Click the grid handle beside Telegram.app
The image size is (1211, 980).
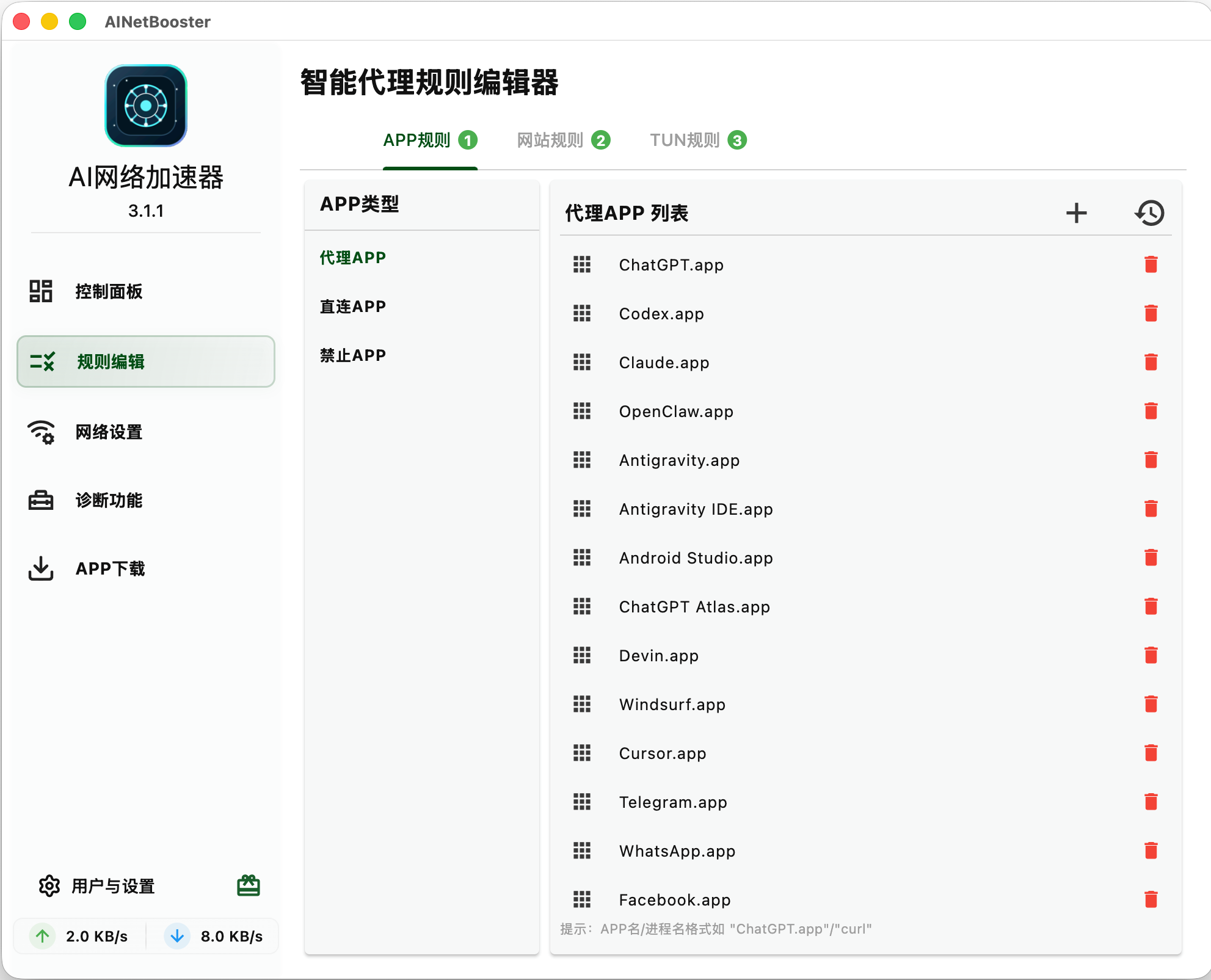(x=582, y=802)
